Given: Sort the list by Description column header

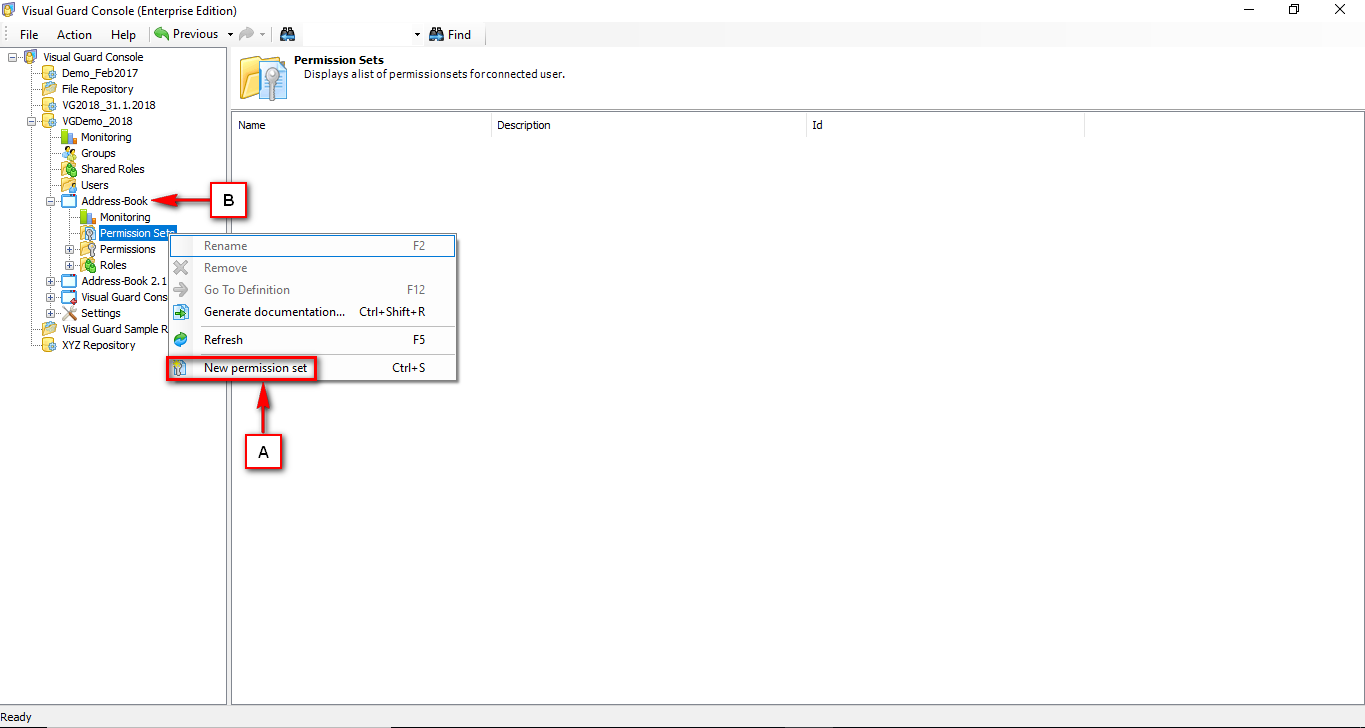Looking at the screenshot, I should pos(649,125).
